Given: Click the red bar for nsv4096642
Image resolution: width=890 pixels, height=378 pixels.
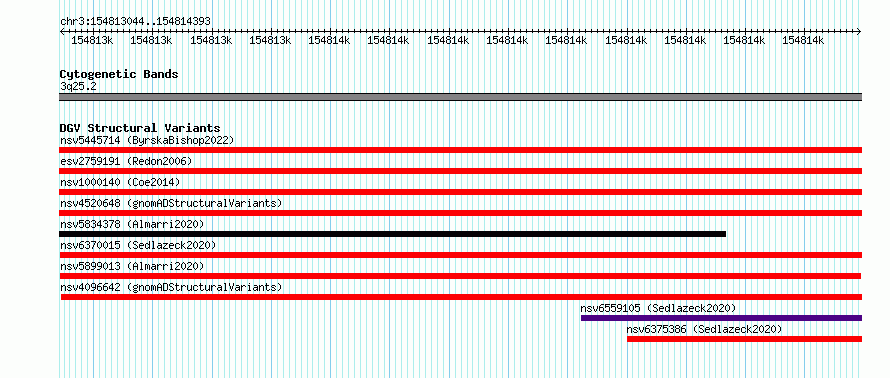Looking at the screenshot, I should 461,297.
